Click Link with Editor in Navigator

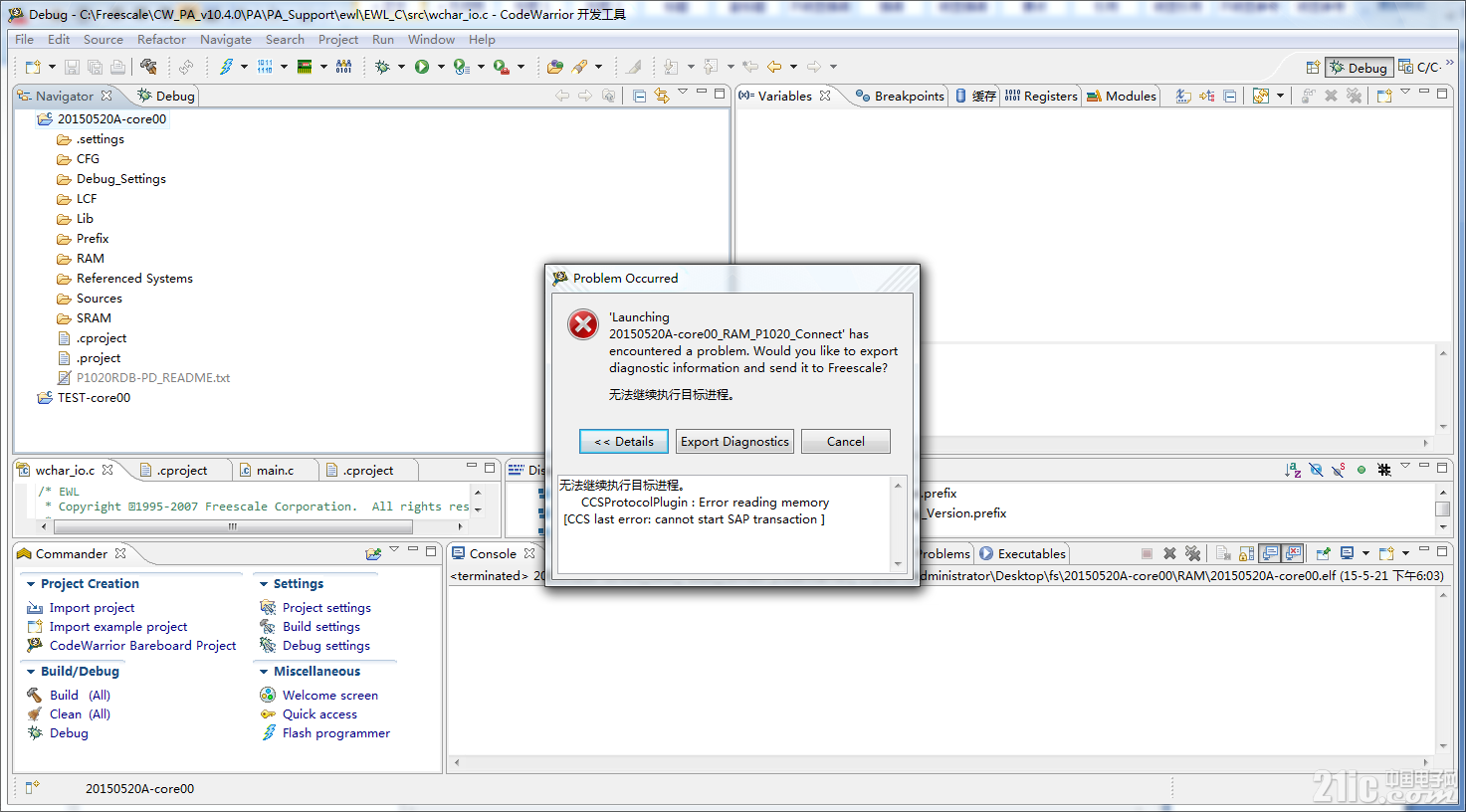pyautogui.click(x=662, y=96)
